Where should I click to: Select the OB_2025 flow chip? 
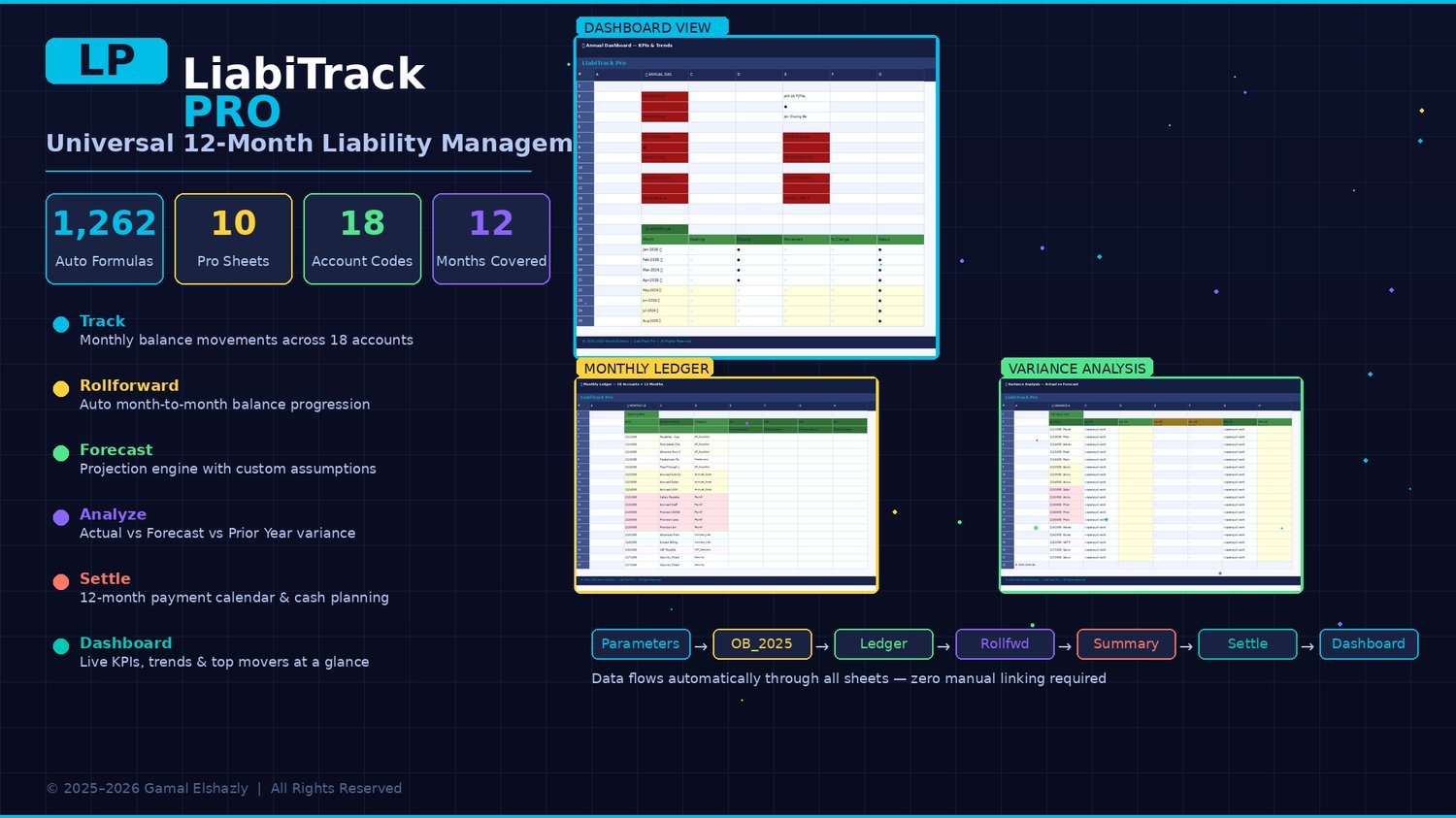point(762,644)
